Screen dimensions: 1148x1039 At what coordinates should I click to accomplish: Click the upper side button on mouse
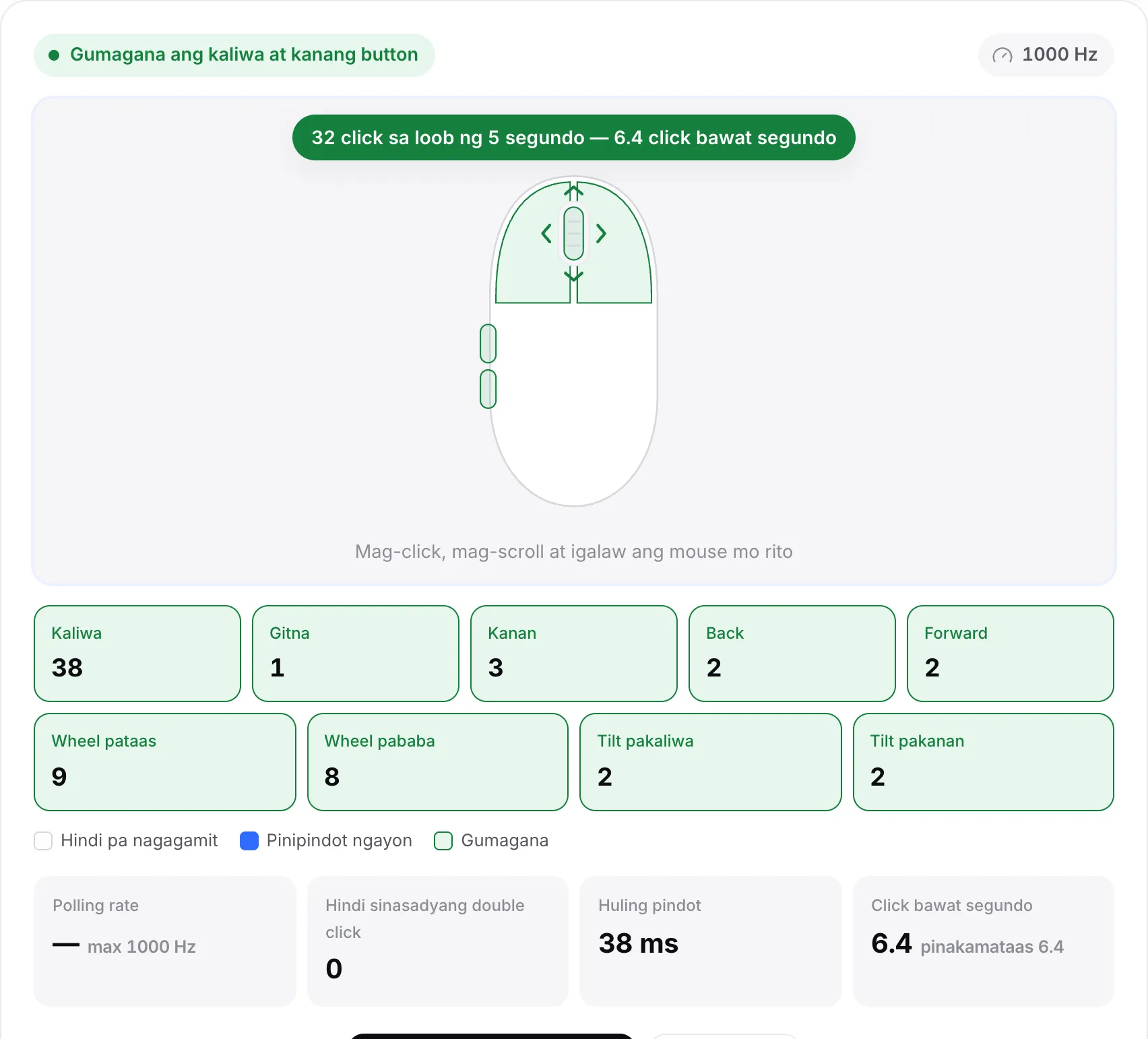tap(488, 344)
